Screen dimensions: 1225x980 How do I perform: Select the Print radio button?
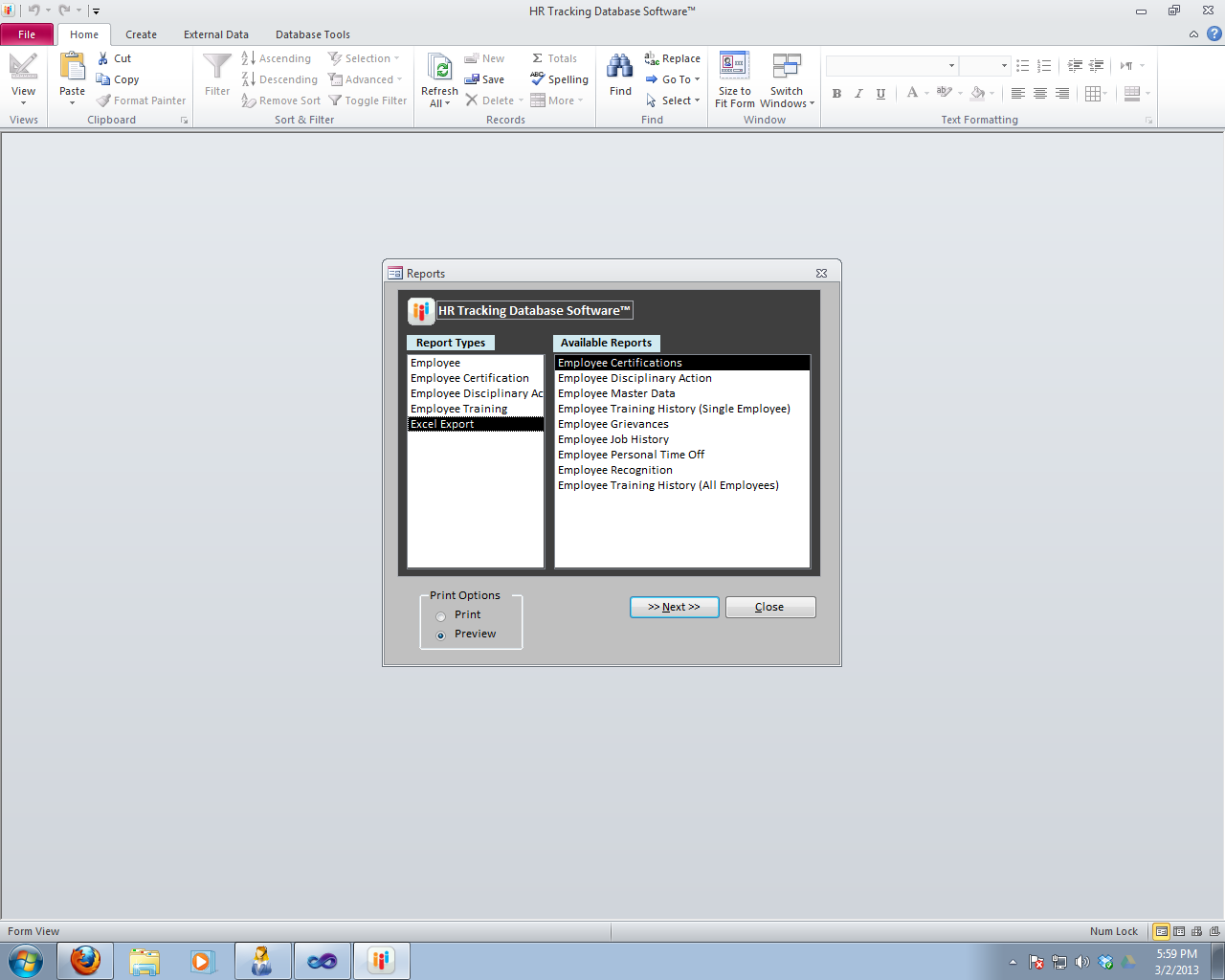coord(440,615)
